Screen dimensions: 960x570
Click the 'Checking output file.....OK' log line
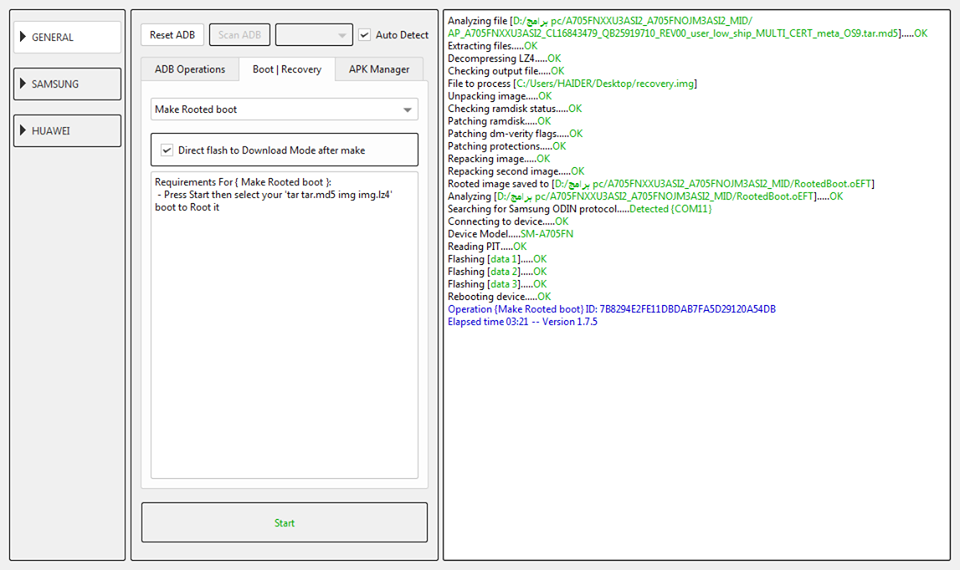pos(506,71)
